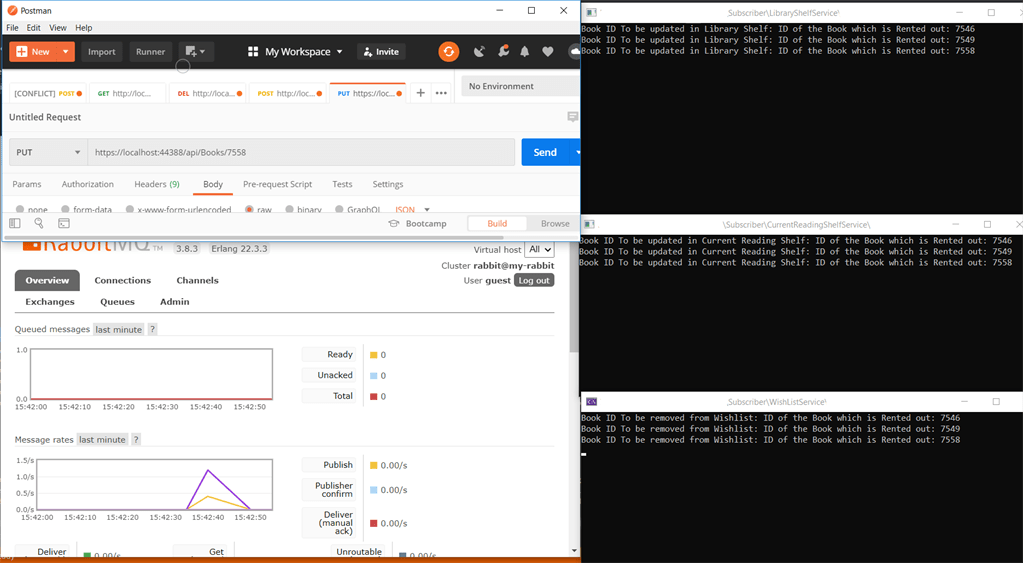
Task: Open the Params tab
Action: tap(27, 184)
